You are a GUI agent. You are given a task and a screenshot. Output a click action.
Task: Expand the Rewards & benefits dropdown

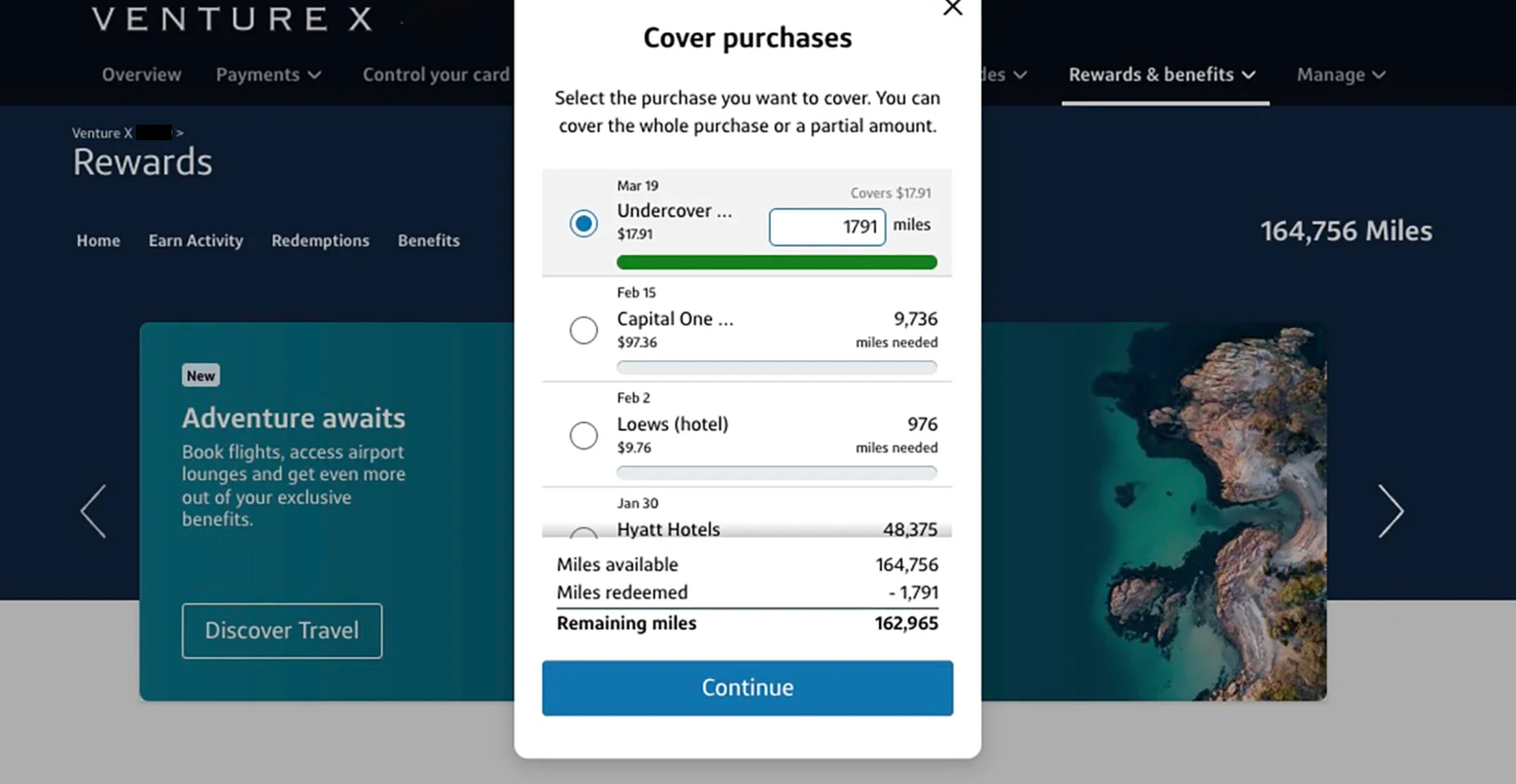tap(1161, 75)
